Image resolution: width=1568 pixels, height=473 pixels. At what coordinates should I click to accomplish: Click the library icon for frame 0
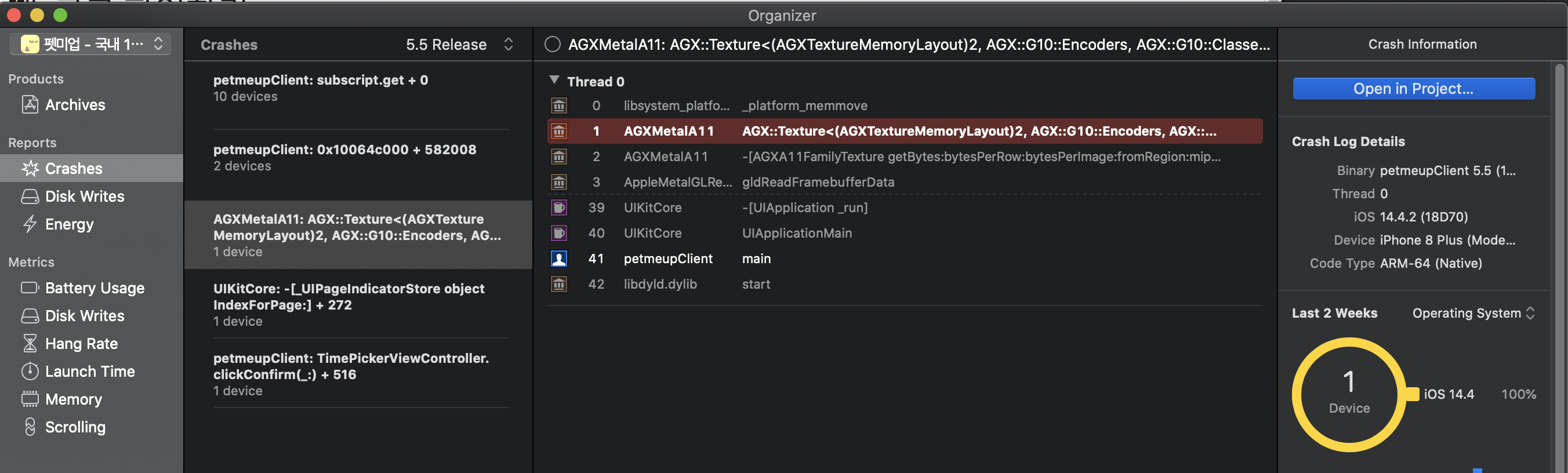(559, 106)
